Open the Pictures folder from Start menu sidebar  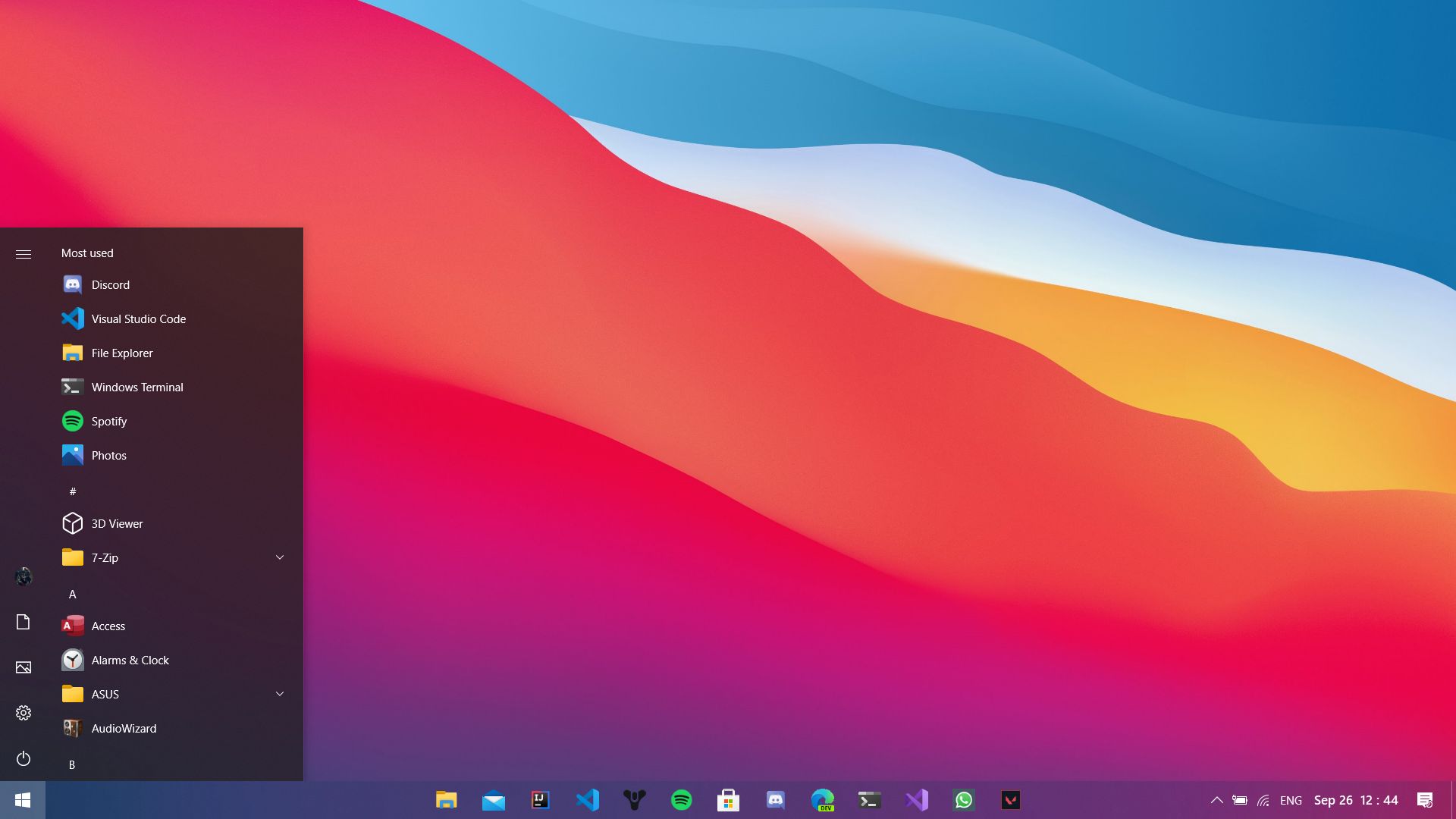pyautogui.click(x=23, y=667)
